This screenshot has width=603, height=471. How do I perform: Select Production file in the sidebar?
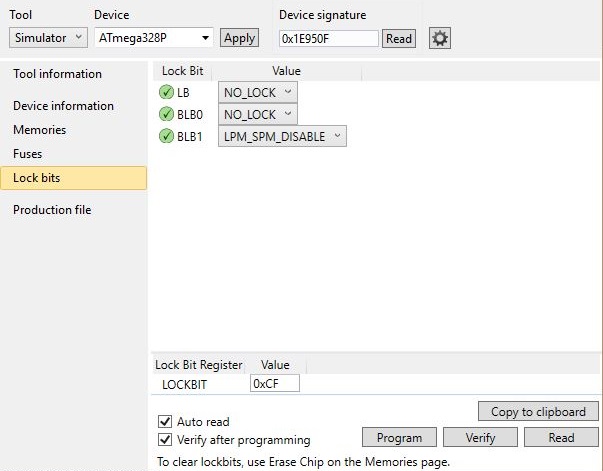(51, 210)
